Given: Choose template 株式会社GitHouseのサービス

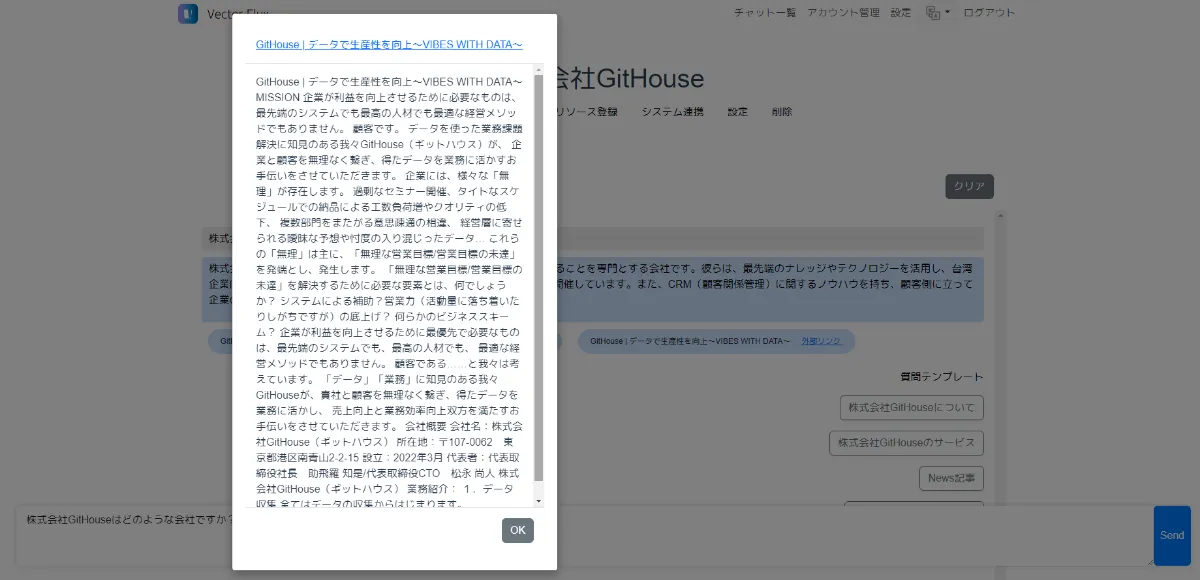Looking at the screenshot, I should point(906,443).
